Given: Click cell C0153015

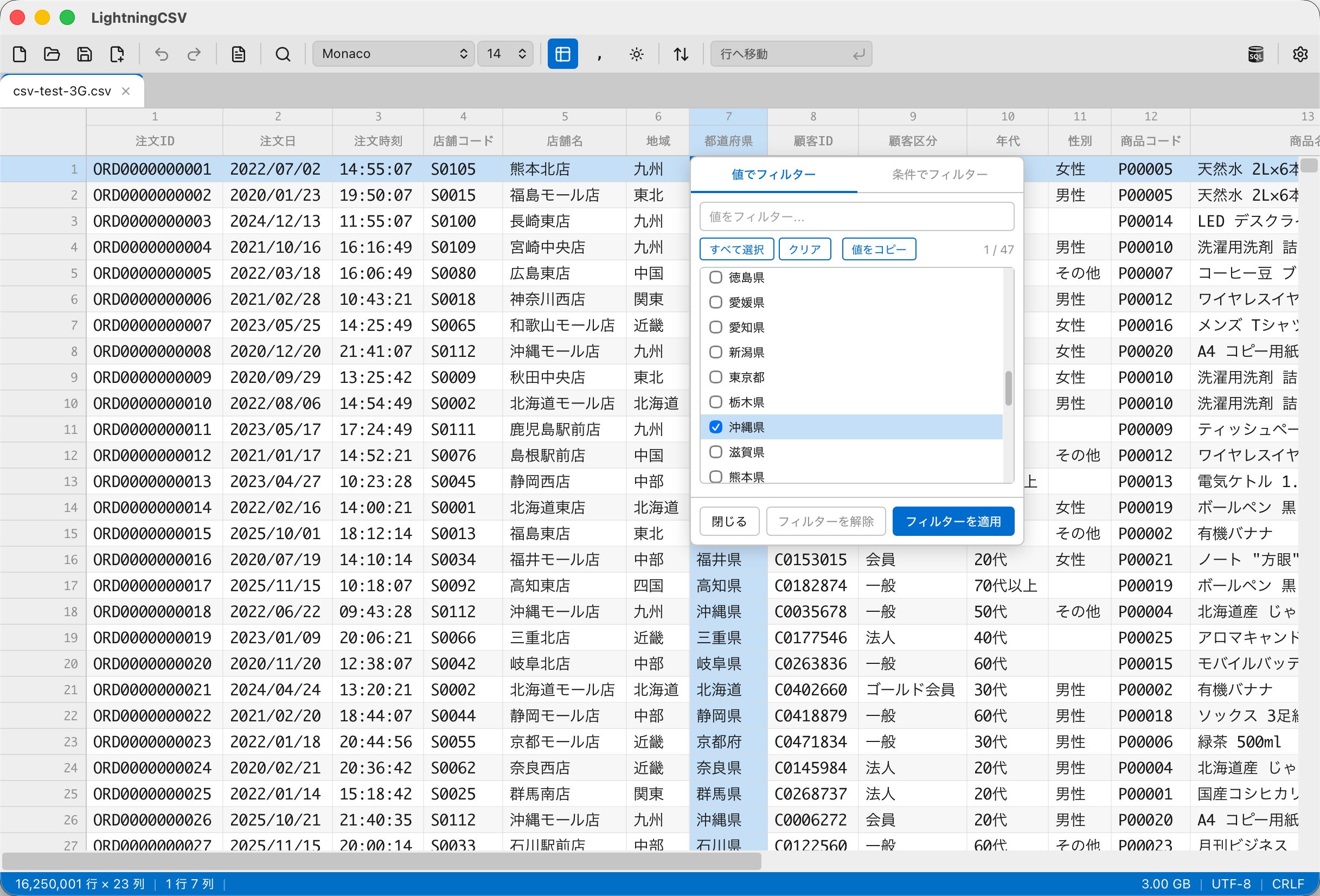Looking at the screenshot, I should coord(813,560).
